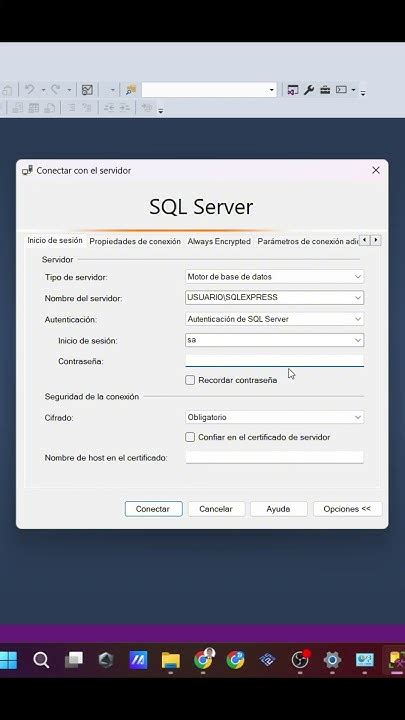Click the Cancelar button
Screen dimensions: 405x720
click(216, 509)
